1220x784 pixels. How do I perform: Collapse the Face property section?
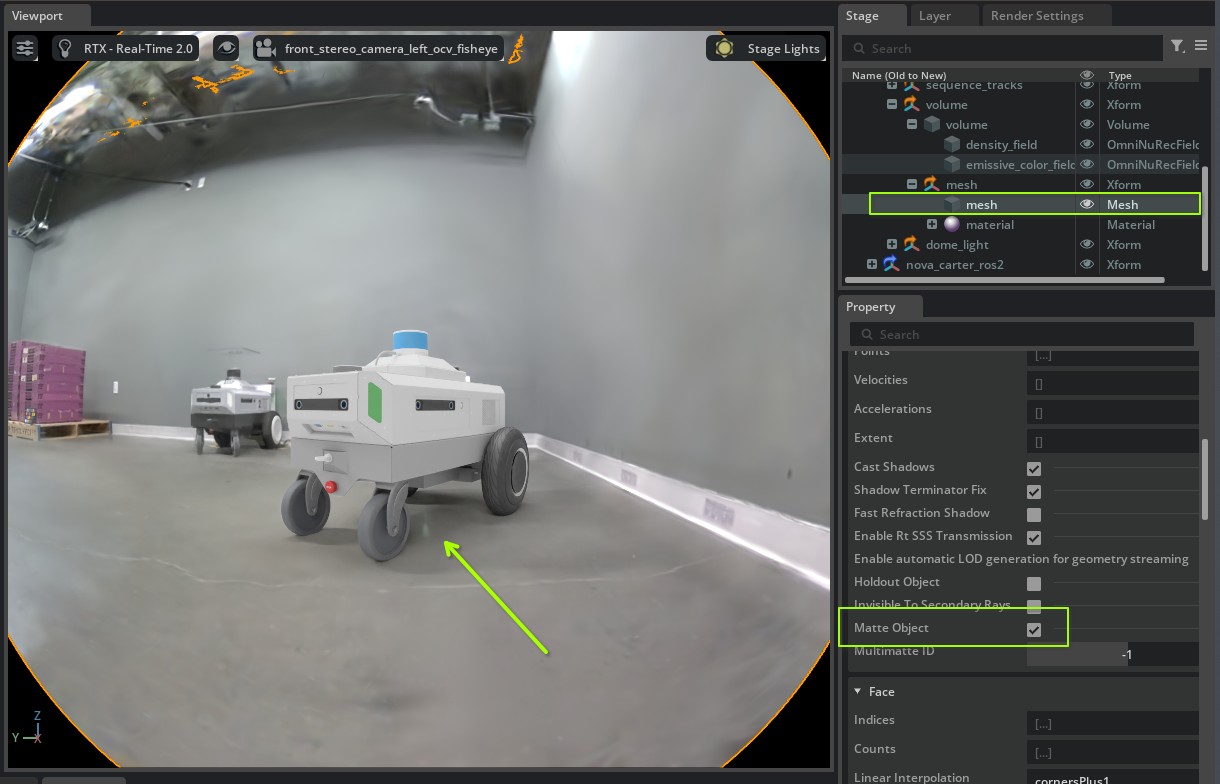click(x=858, y=692)
